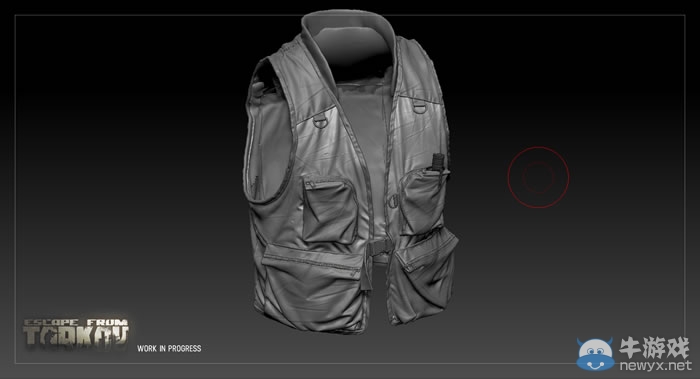Click the inner circle of the brush cursor
700x379 pixels.
coord(538,177)
